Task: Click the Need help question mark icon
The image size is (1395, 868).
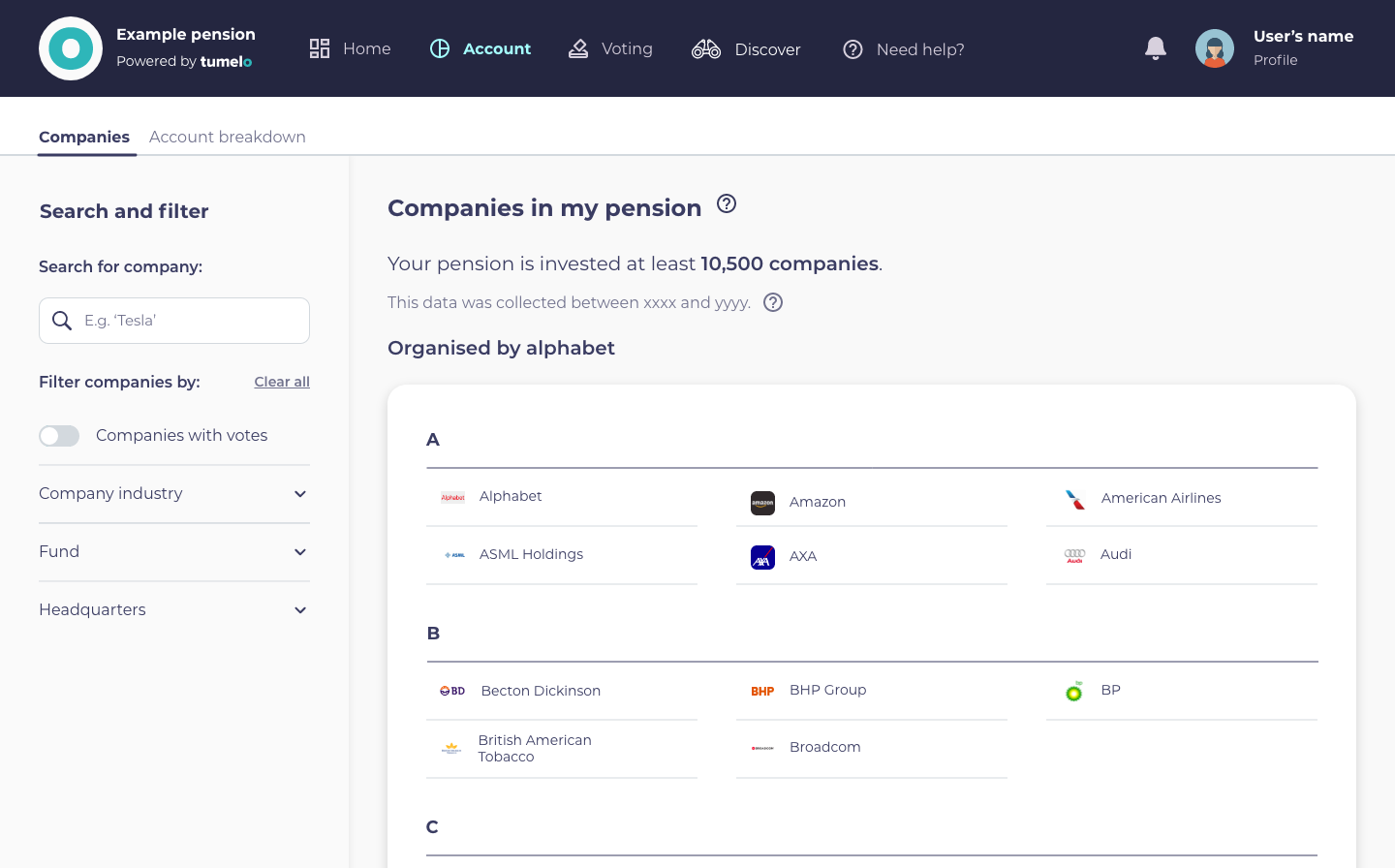Action: [852, 49]
